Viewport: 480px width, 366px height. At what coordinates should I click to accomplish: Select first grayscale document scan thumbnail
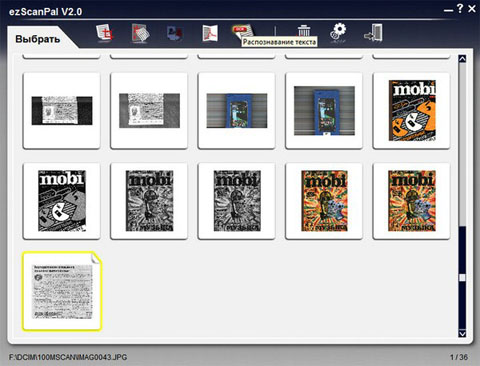point(62,110)
